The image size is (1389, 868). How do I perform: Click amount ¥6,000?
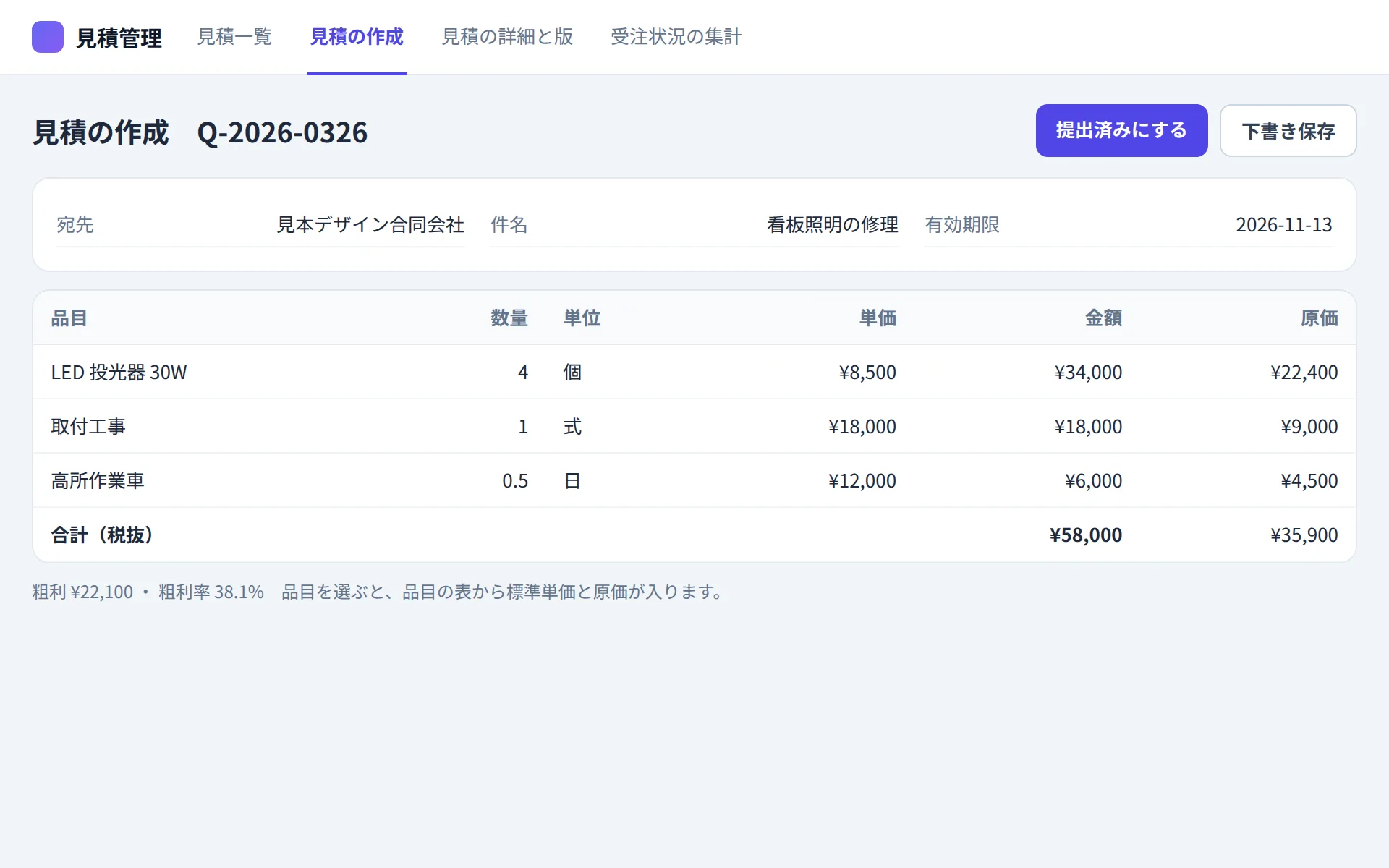(1093, 481)
